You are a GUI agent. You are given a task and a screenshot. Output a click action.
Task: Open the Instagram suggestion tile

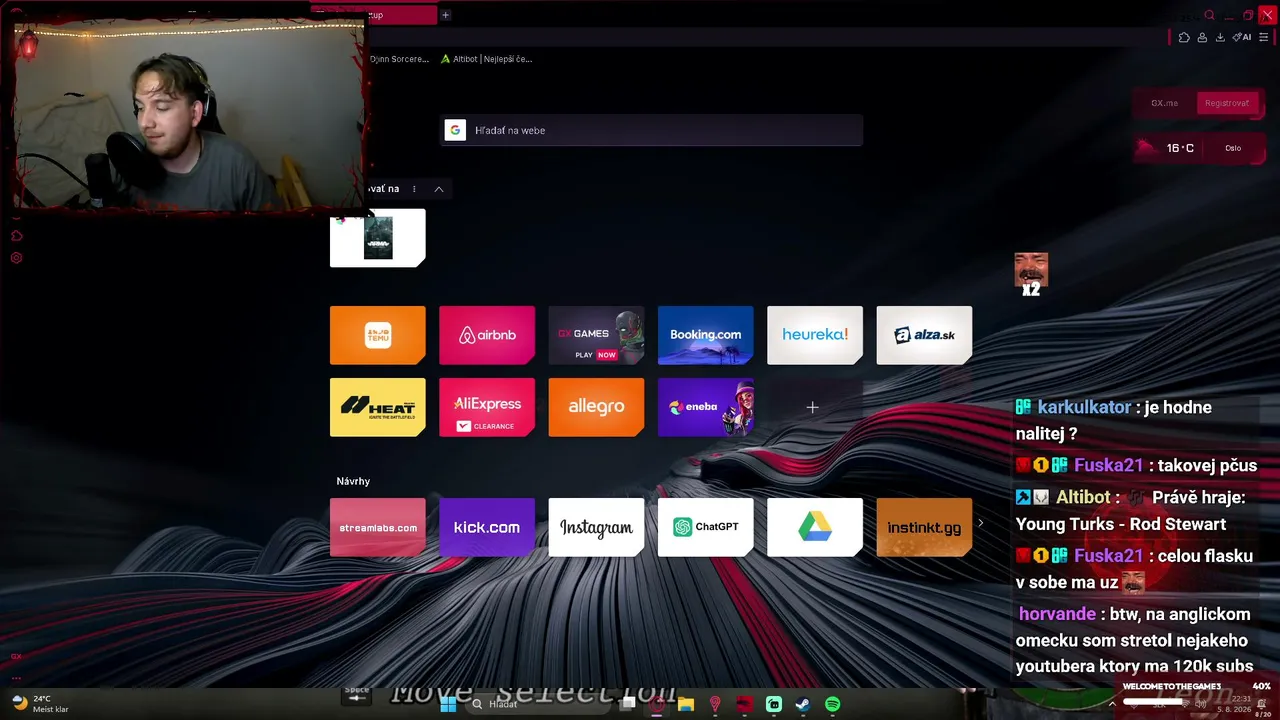pos(596,527)
